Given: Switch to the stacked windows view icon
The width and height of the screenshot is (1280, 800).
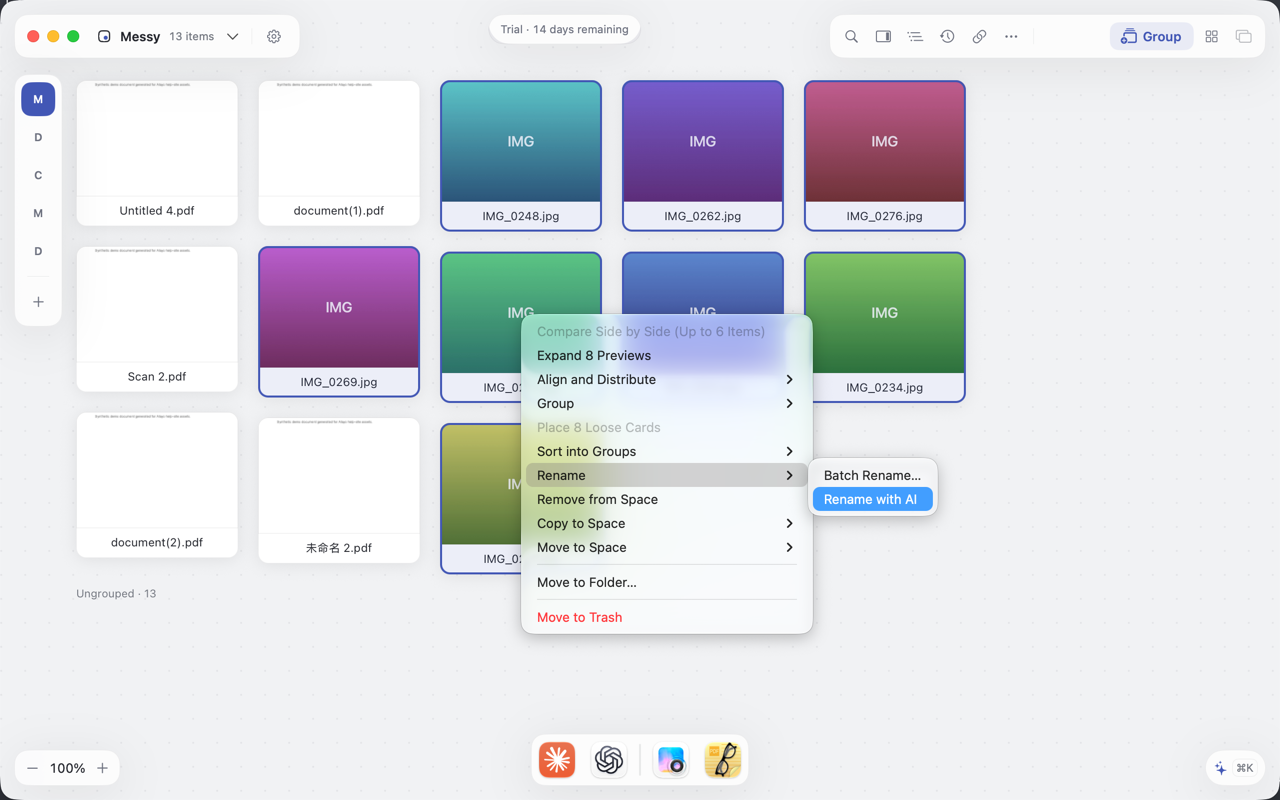Looking at the screenshot, I should click(x=1243, y=36).
